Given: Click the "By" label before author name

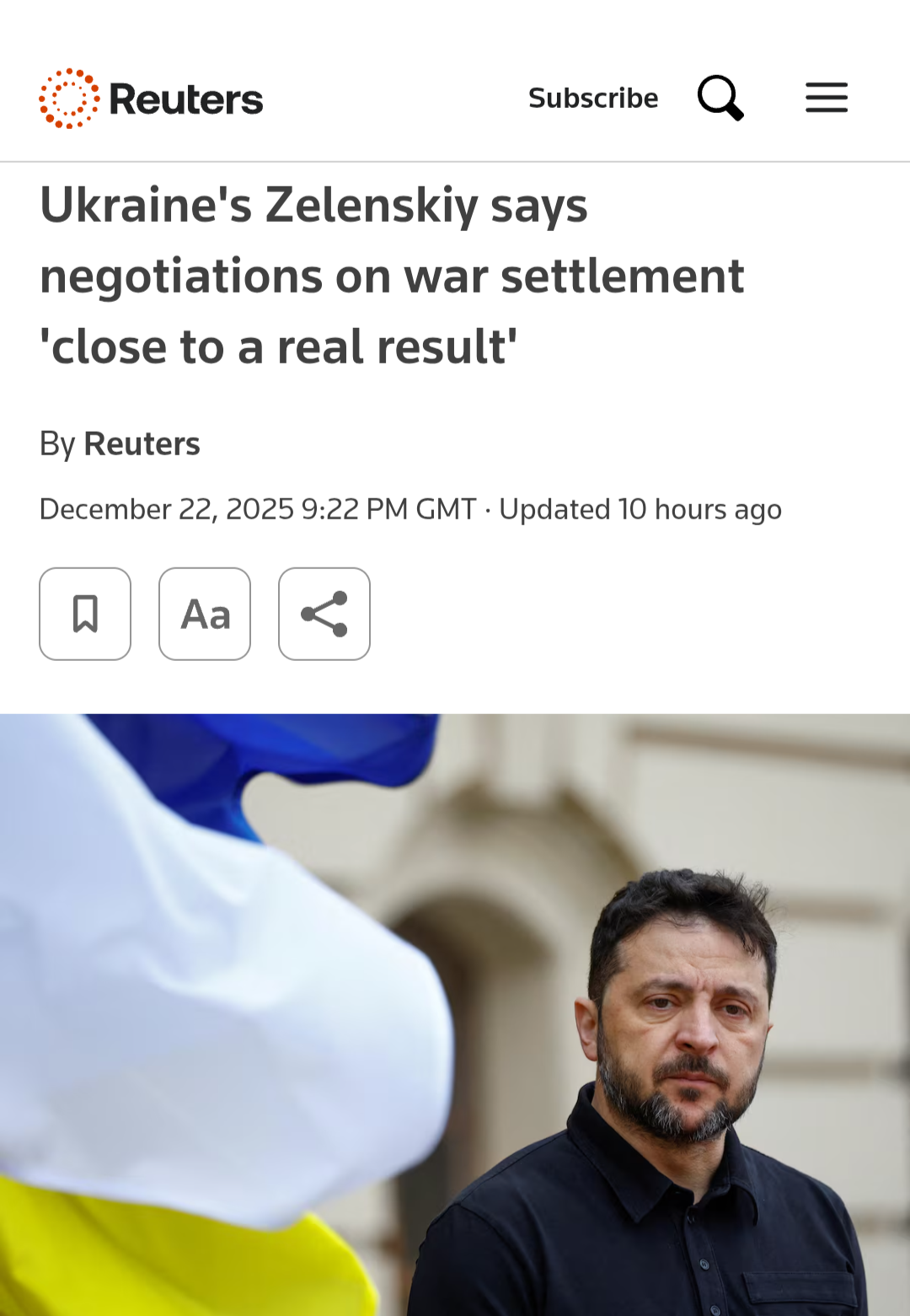Looking at the screenshot, I should [57, 444].
